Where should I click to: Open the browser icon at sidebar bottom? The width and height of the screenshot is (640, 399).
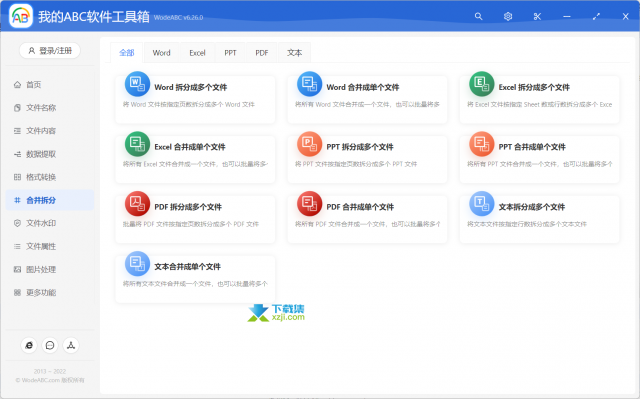click(x=29, y=346)
